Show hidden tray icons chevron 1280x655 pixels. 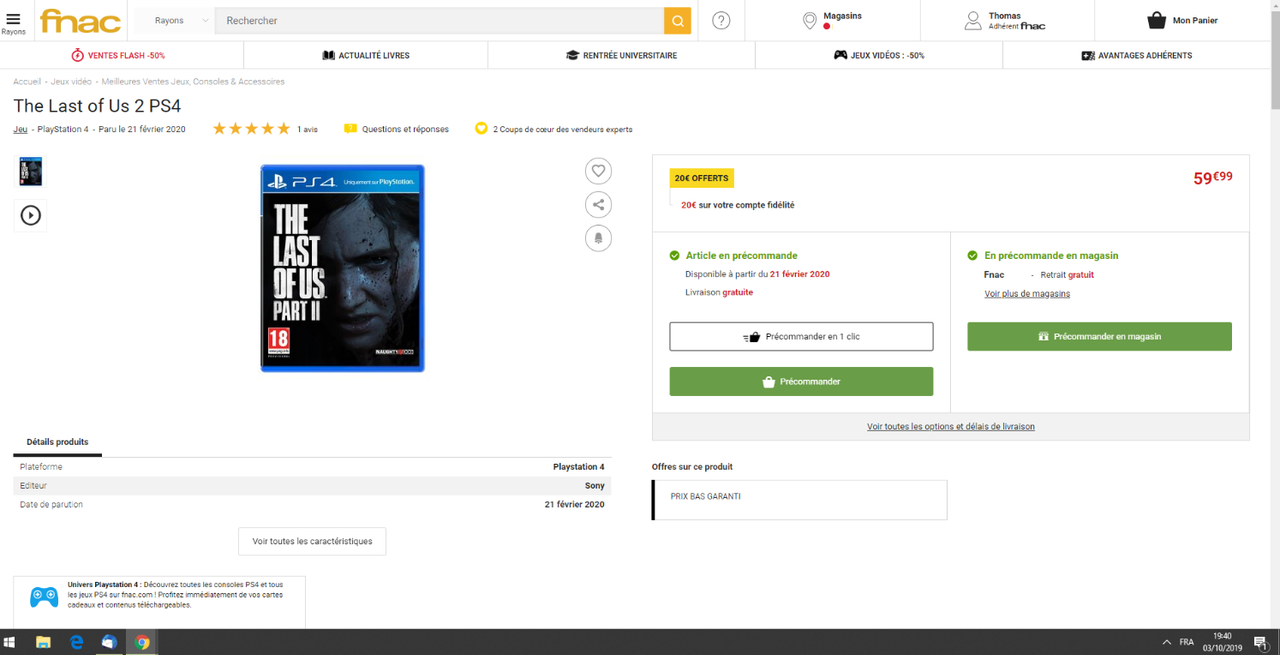click(x=1166, y=642)
